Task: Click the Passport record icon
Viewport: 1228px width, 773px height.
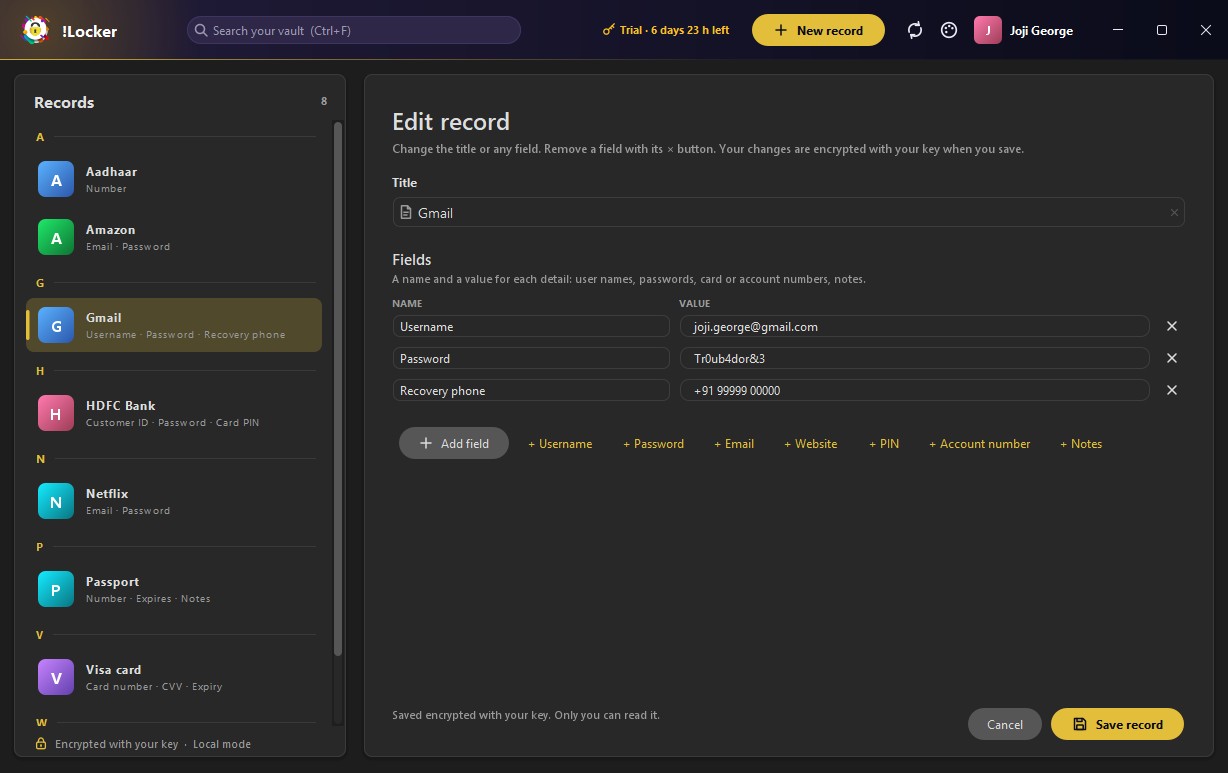Action: point(56,590)
